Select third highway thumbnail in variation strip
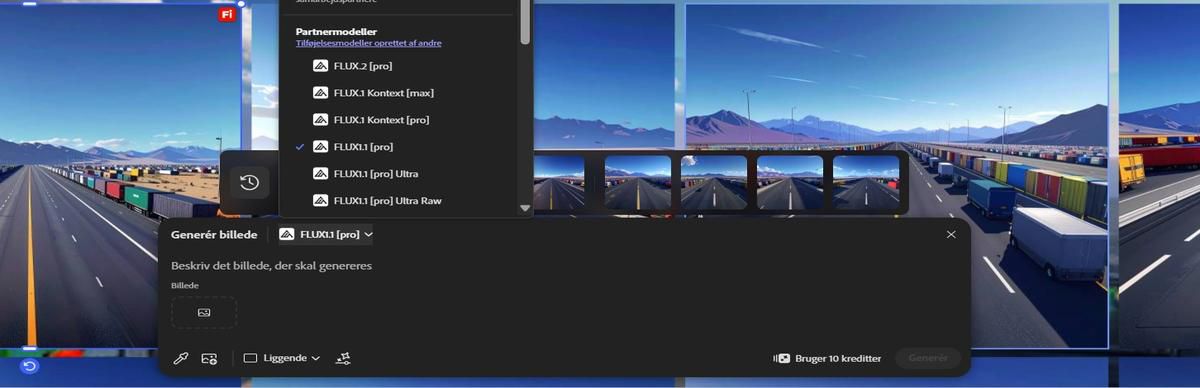This screenshot has height=388, width=1200. click(714, 182)
